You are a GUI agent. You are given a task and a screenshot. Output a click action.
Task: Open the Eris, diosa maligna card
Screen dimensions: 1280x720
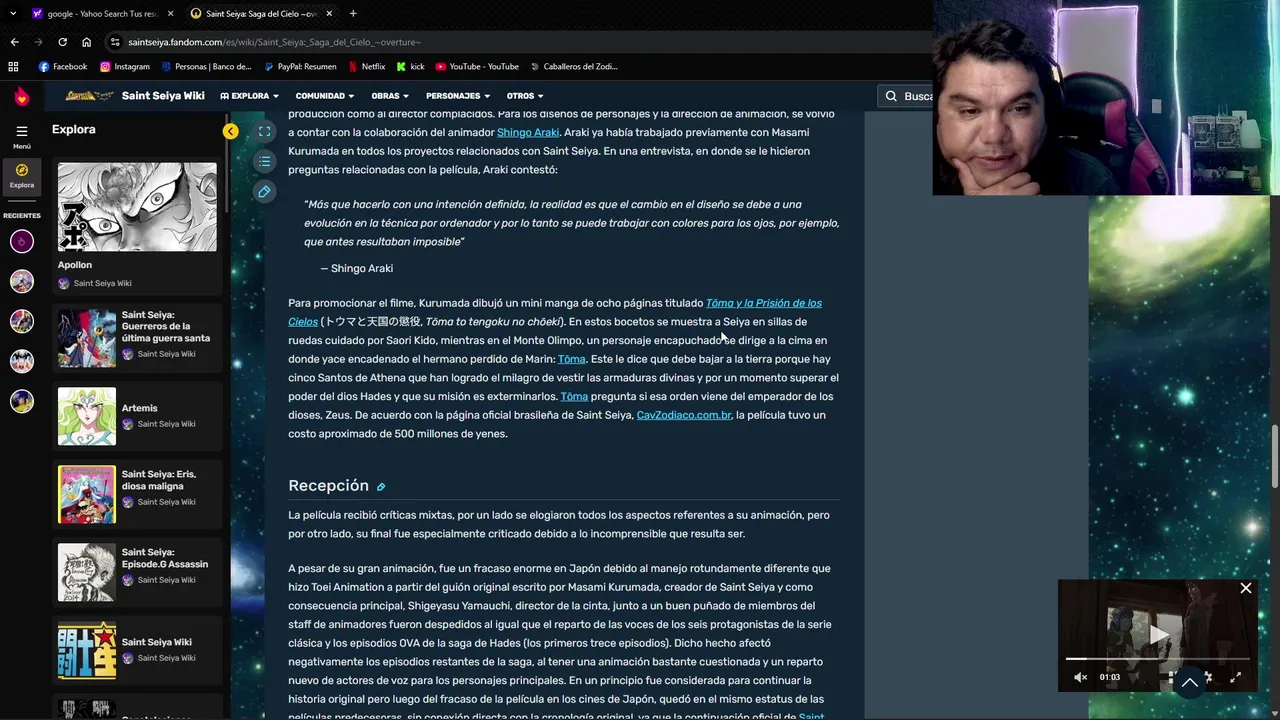click(137, 494)
